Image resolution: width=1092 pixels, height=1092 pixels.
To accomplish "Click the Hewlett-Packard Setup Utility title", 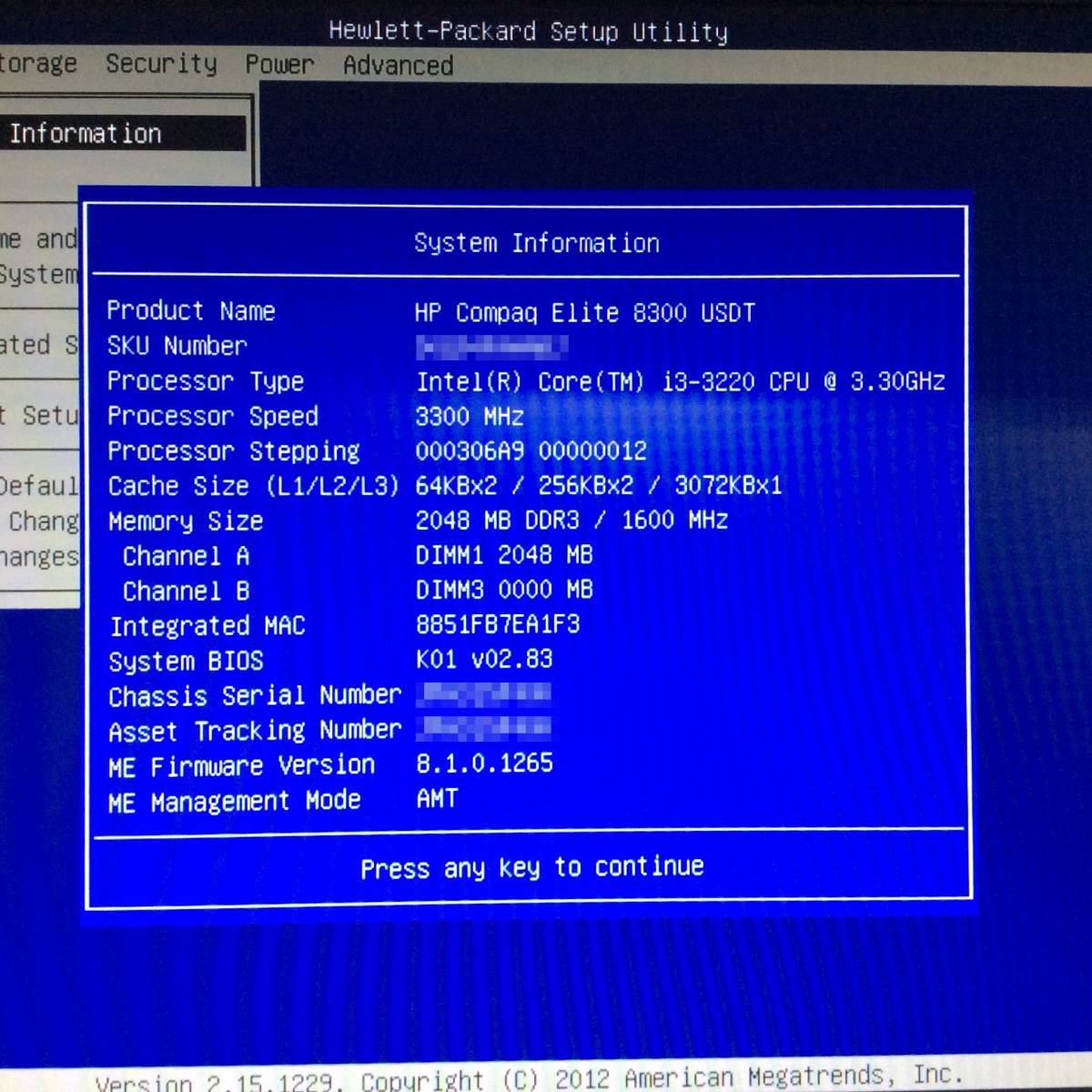I will [529, 32].
